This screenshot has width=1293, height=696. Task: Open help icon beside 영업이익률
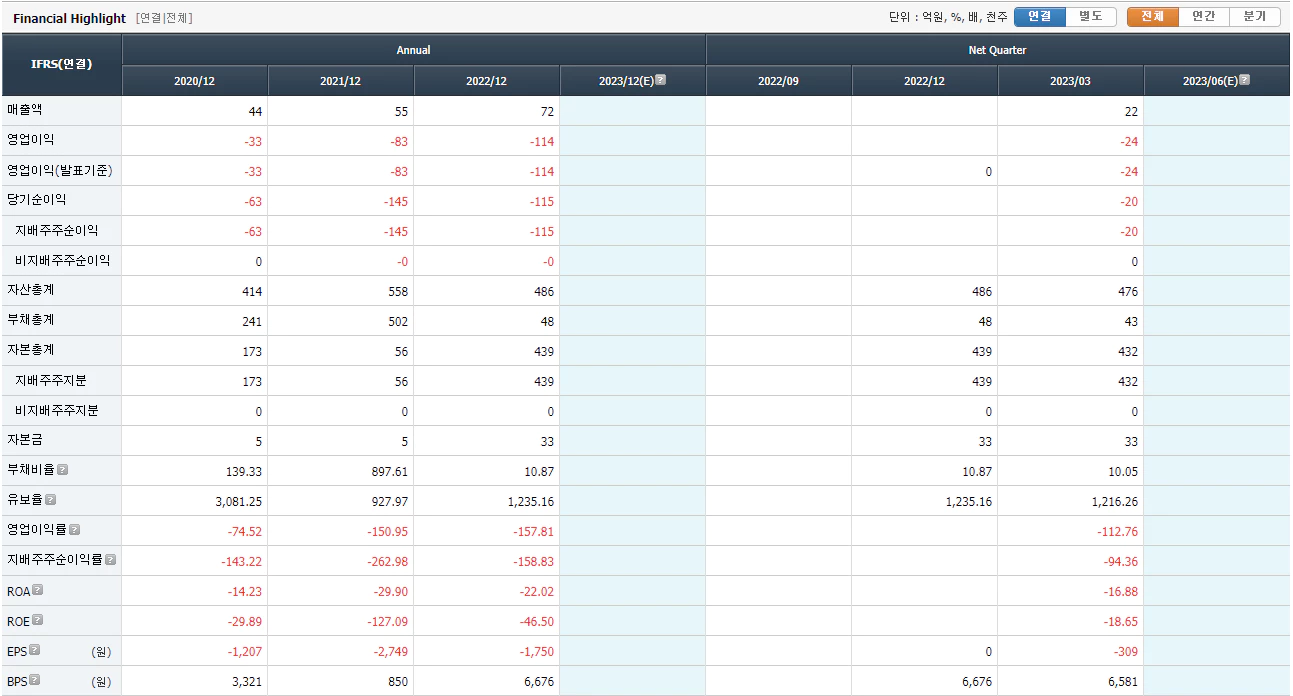(x=74, y=530)
